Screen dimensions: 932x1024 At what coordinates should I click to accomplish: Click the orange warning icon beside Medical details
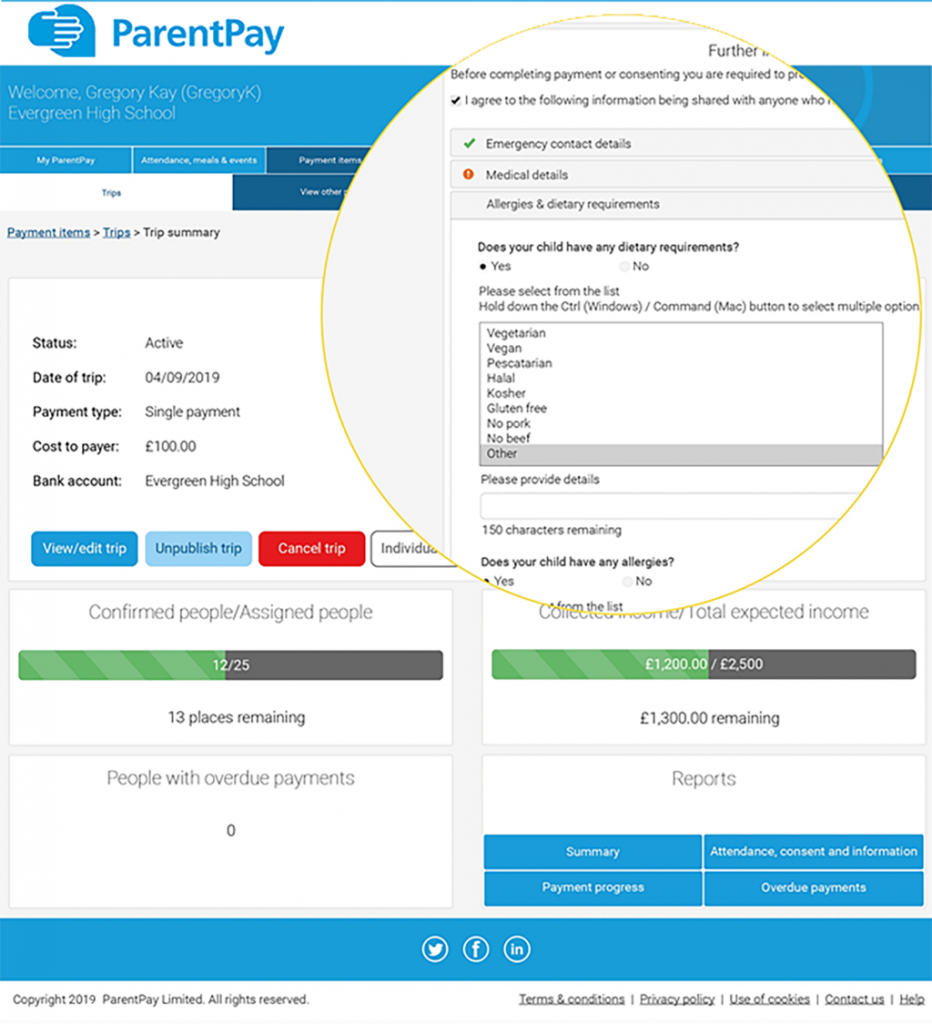click(x=468, y=174)
